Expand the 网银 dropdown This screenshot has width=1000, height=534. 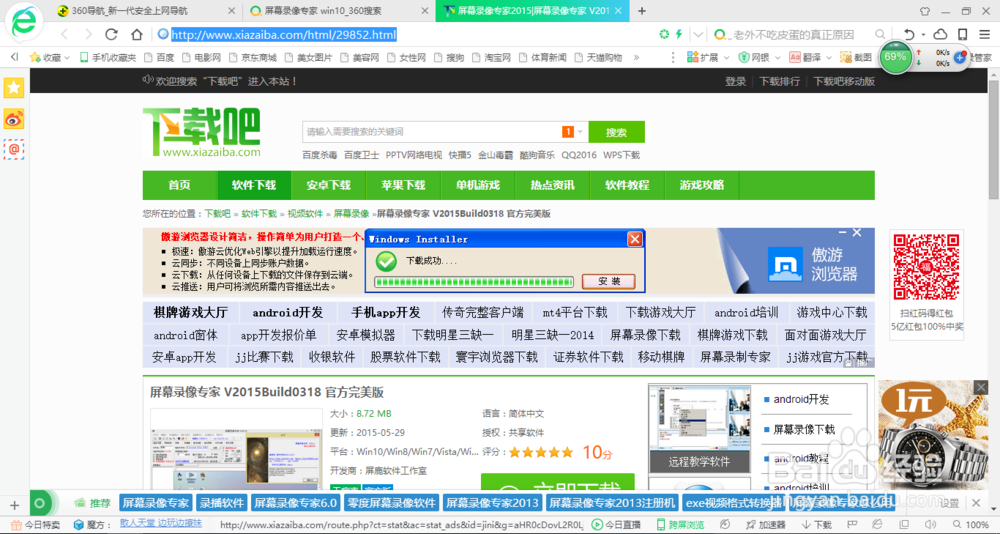(776, 57)
